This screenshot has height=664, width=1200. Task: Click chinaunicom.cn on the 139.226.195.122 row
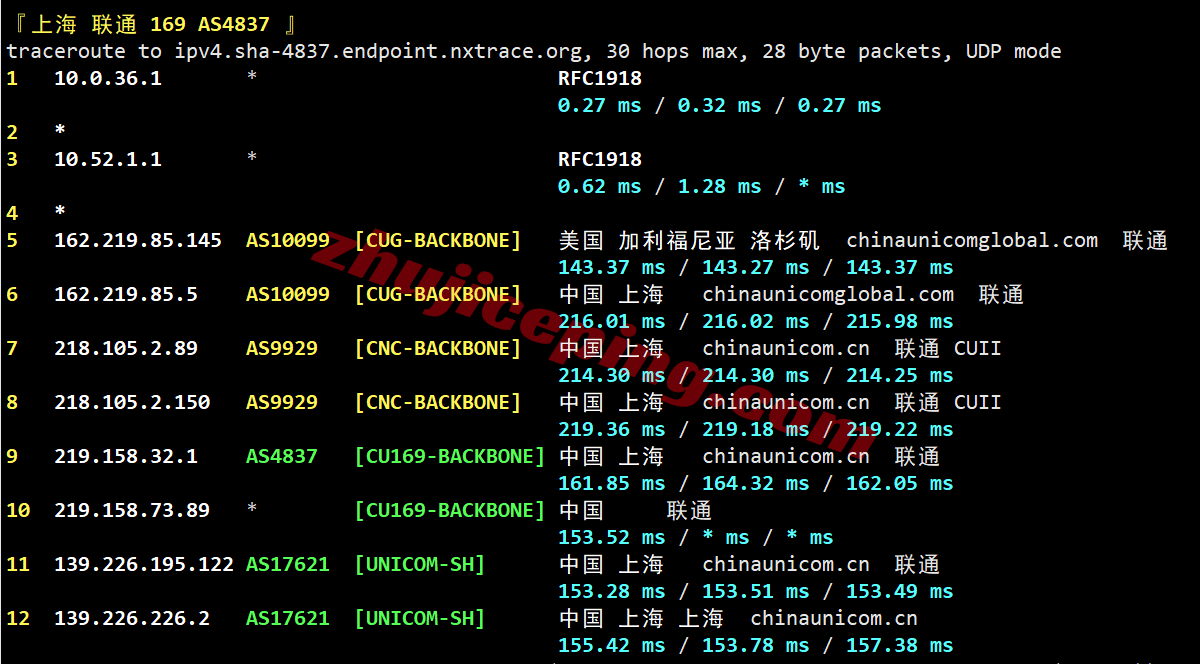tap(786, 564)
